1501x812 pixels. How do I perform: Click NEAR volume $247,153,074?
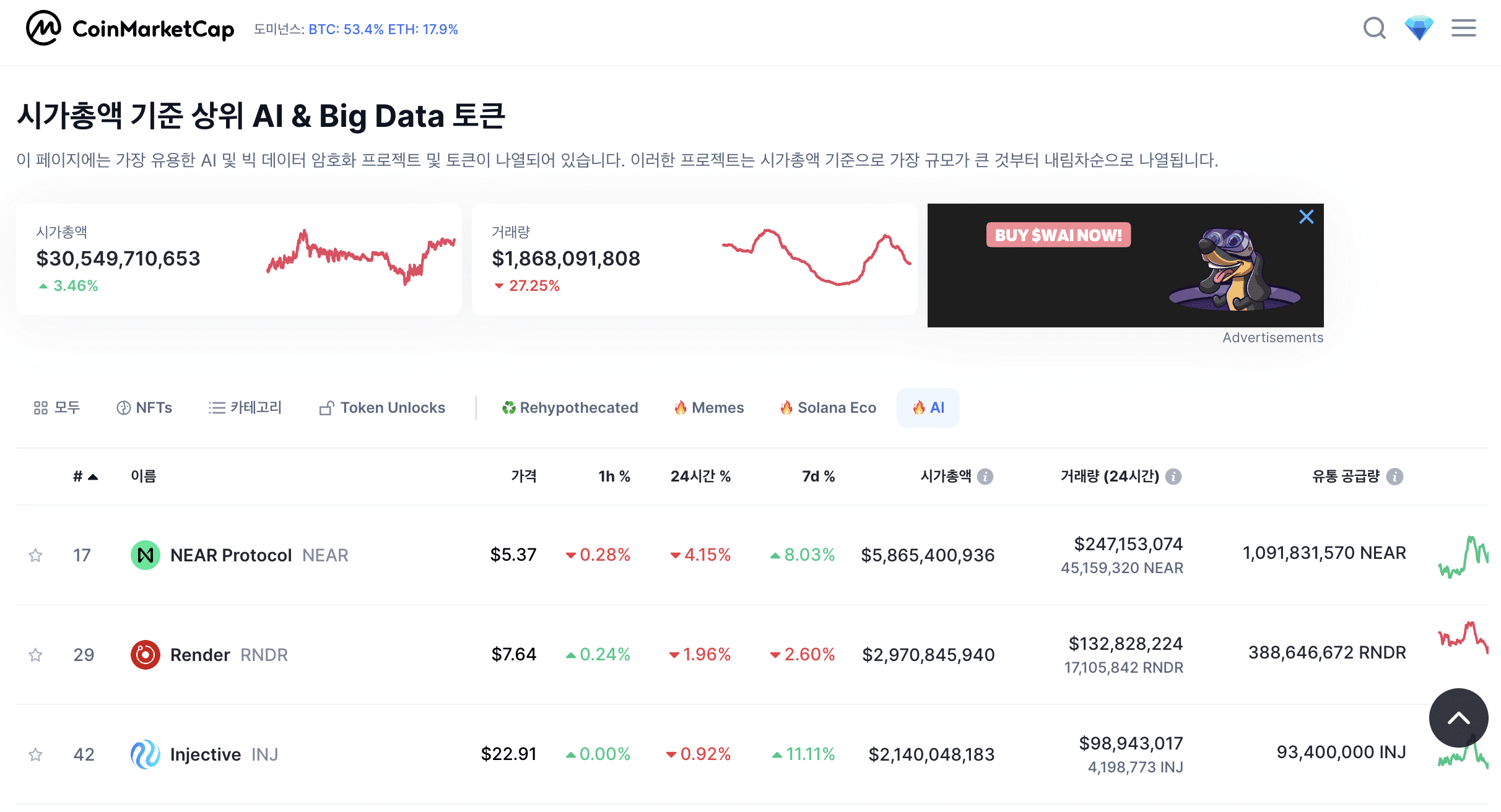1128,544
